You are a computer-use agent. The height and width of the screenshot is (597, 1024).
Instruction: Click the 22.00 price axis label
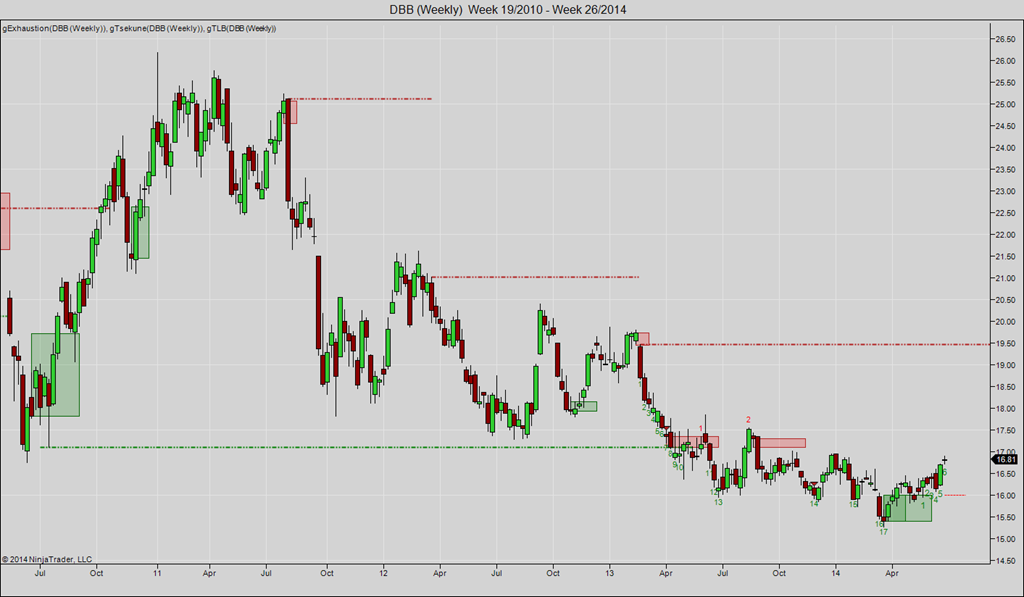[1004, 235]
